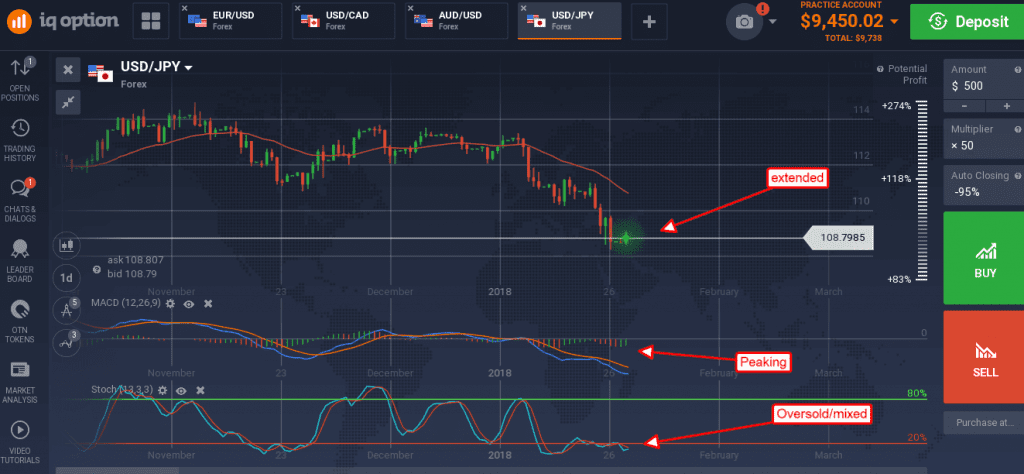Increase amount with the plus button
1024x474 pixels.
pos(1006,106)
